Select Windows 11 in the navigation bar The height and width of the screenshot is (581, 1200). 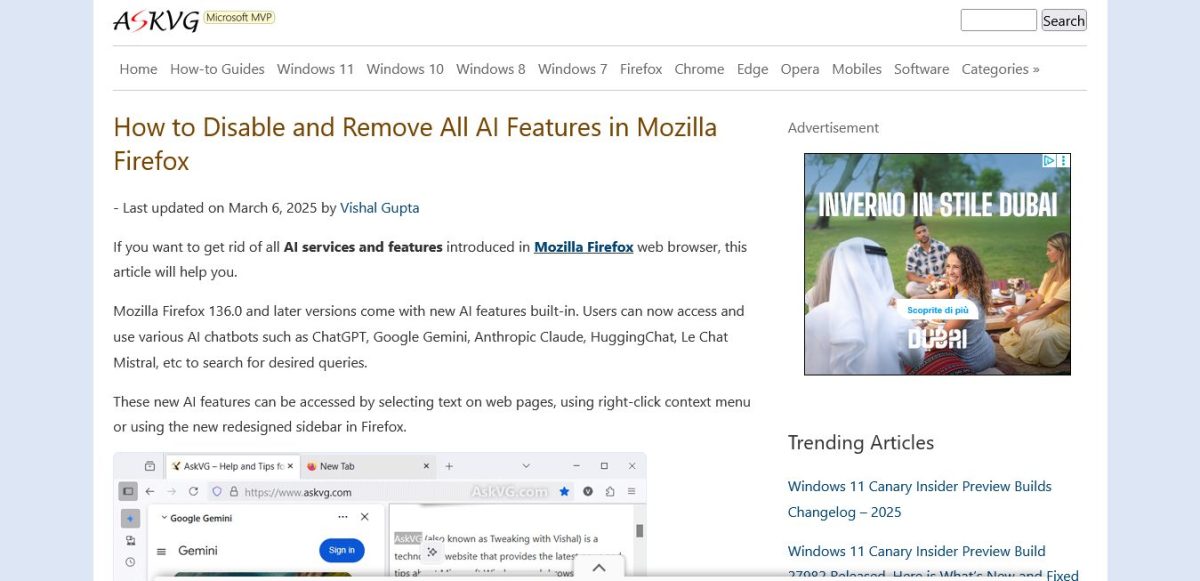coord(315,69)
